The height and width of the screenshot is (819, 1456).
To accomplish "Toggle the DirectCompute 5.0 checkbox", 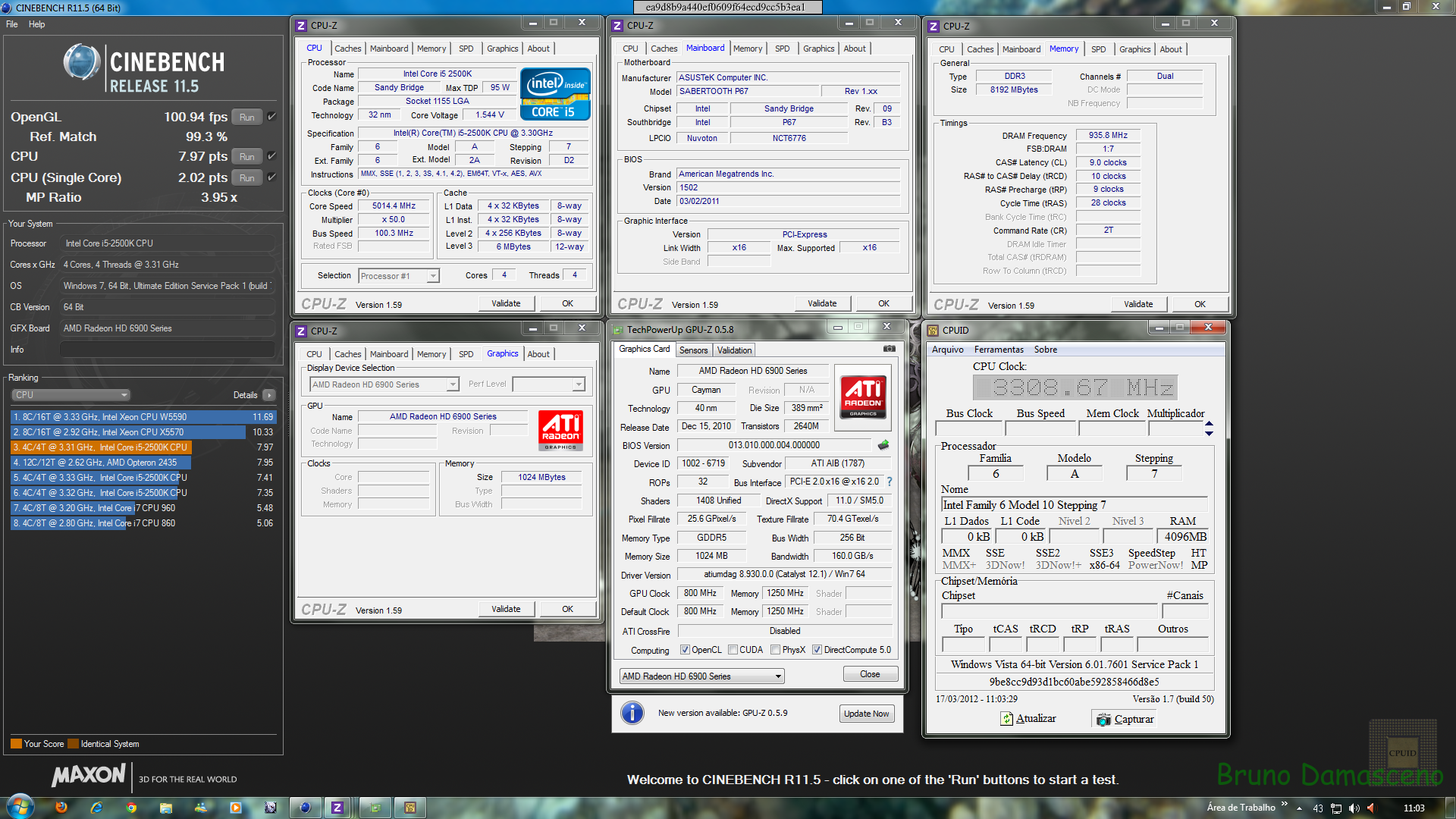I will (x=817, y=650).
